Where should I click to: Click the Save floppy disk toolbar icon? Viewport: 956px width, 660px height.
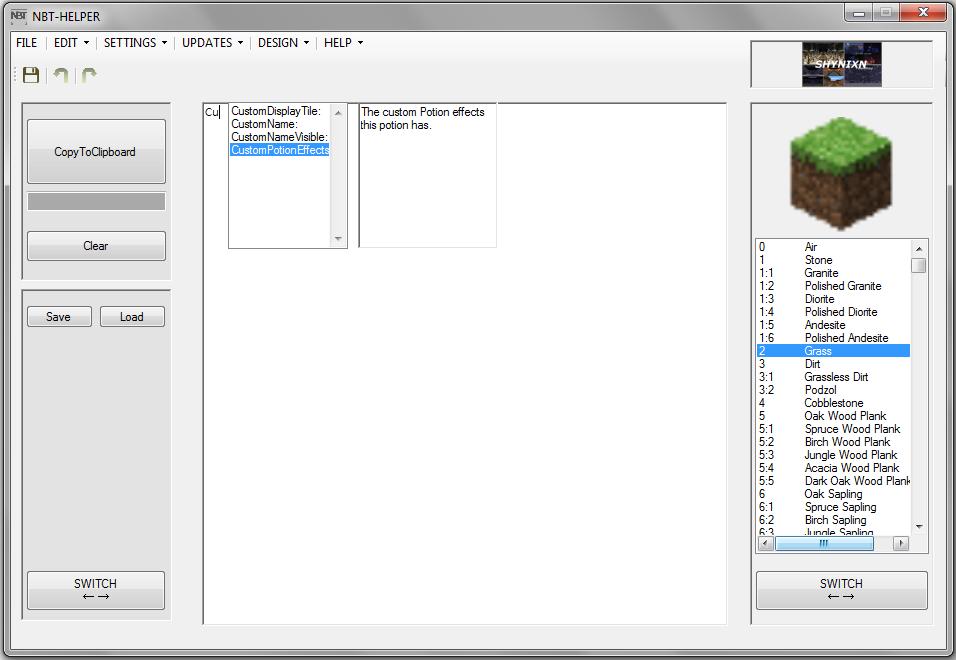tap(30, 74)
